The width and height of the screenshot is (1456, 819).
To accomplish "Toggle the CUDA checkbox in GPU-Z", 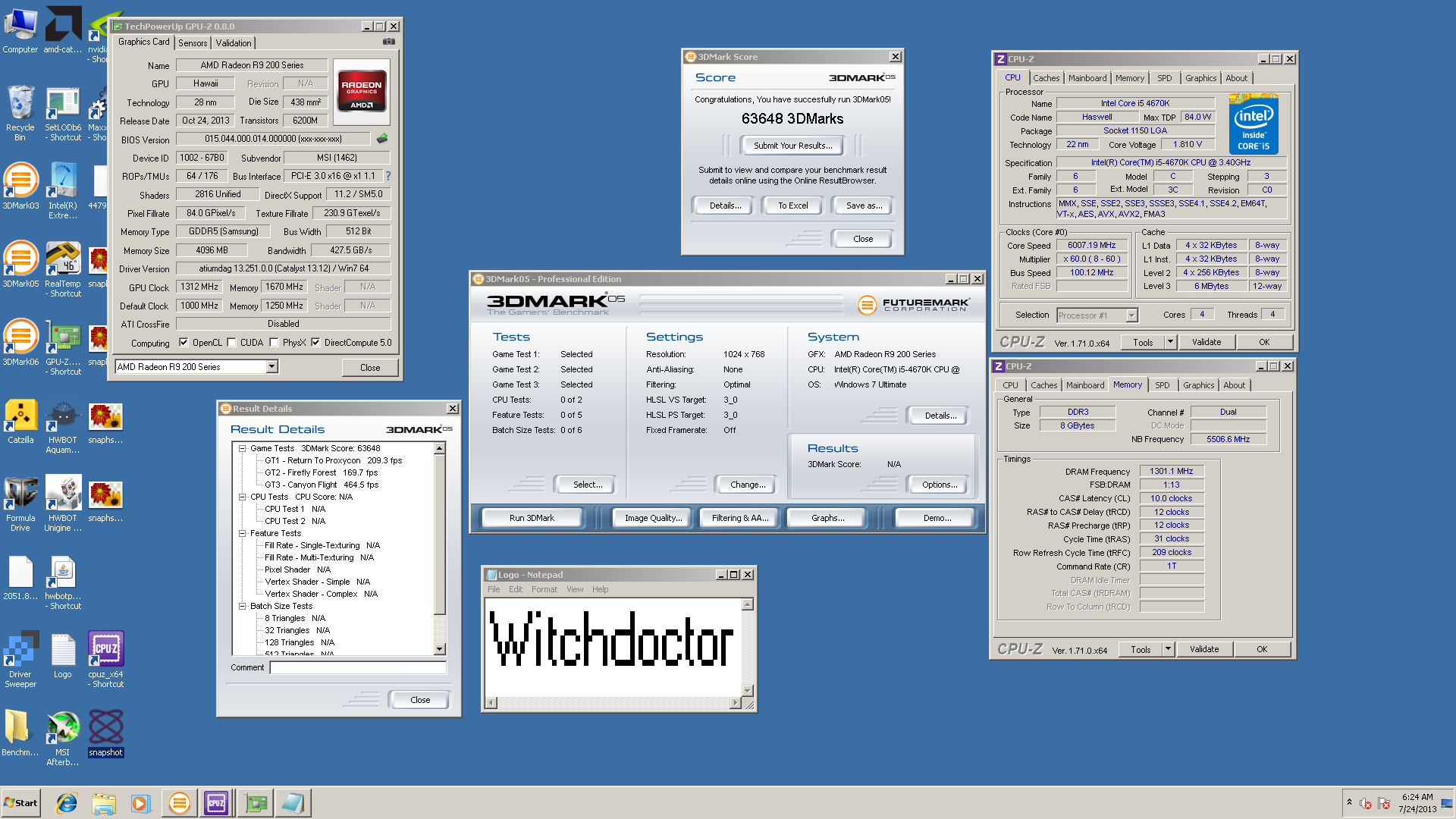I will (x=231, y=343).
